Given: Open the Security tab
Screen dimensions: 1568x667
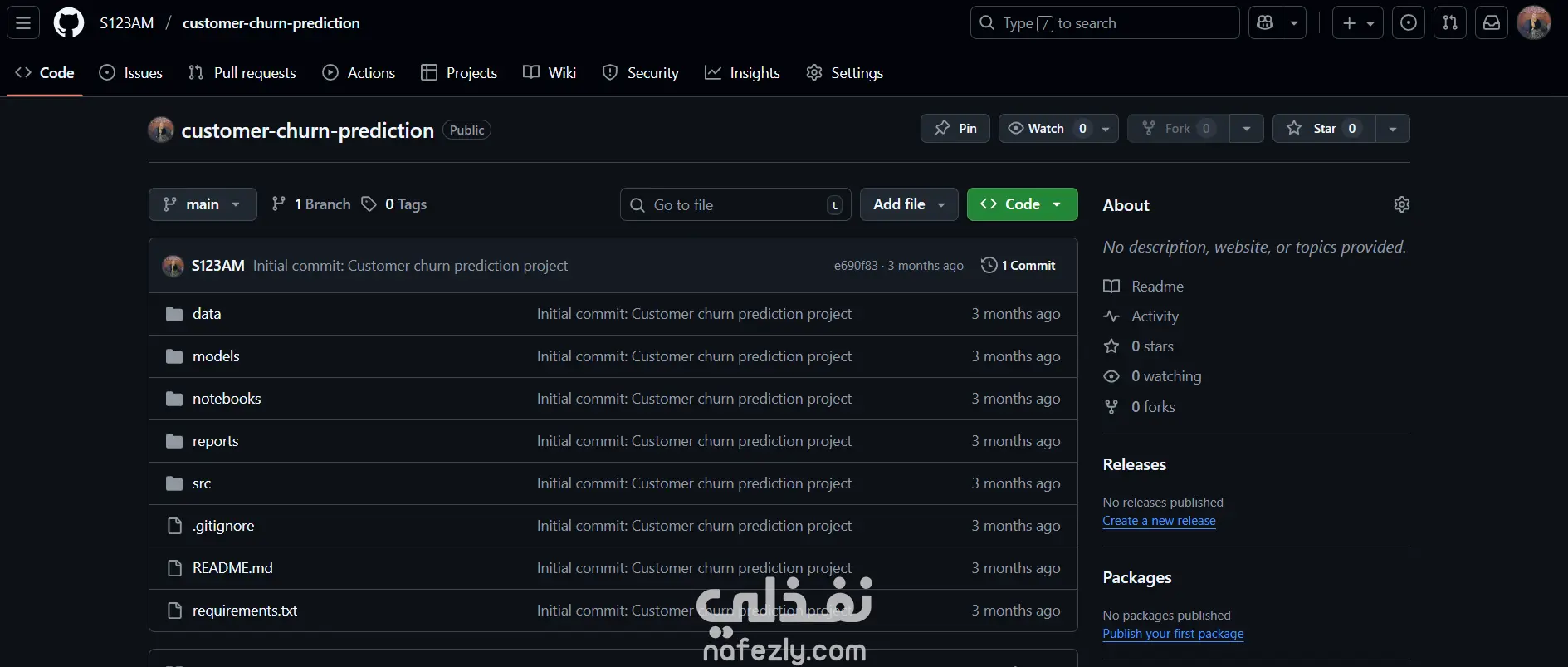Looking at the screenshot, I should coord(641,73).
